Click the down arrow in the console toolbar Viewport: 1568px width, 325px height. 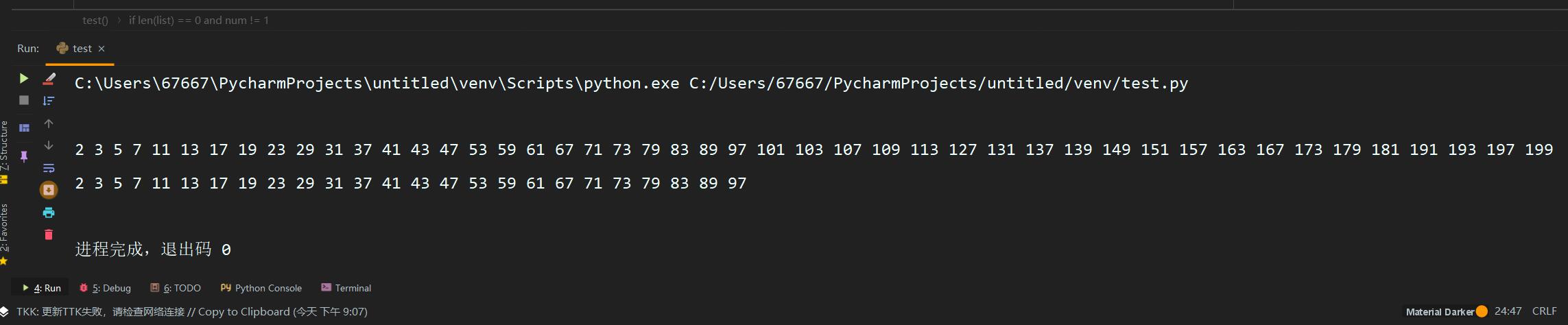coord(49,145)
